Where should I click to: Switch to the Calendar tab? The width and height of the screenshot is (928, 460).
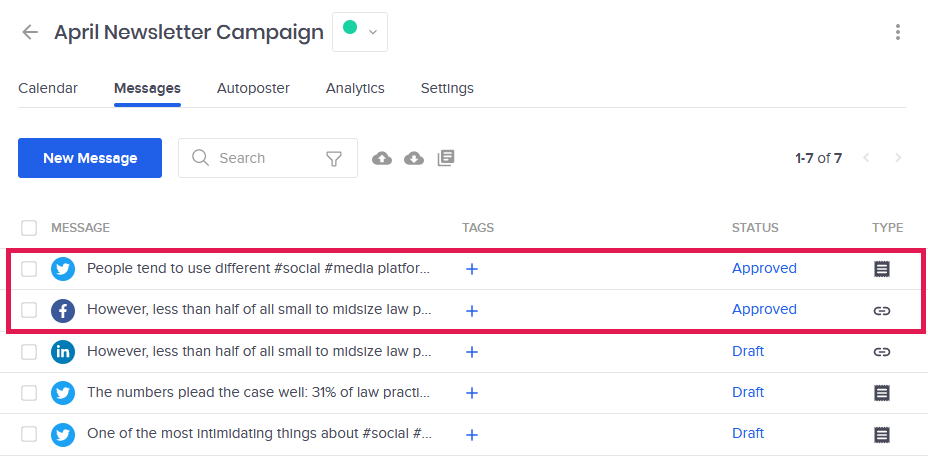tap(48, 88)
